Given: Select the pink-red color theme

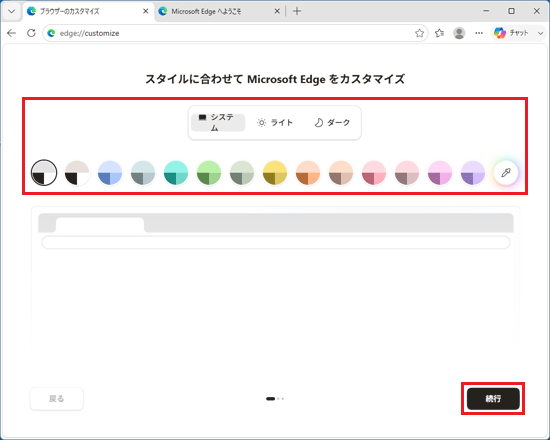Looking at the screenshot, I should (374, 172).
